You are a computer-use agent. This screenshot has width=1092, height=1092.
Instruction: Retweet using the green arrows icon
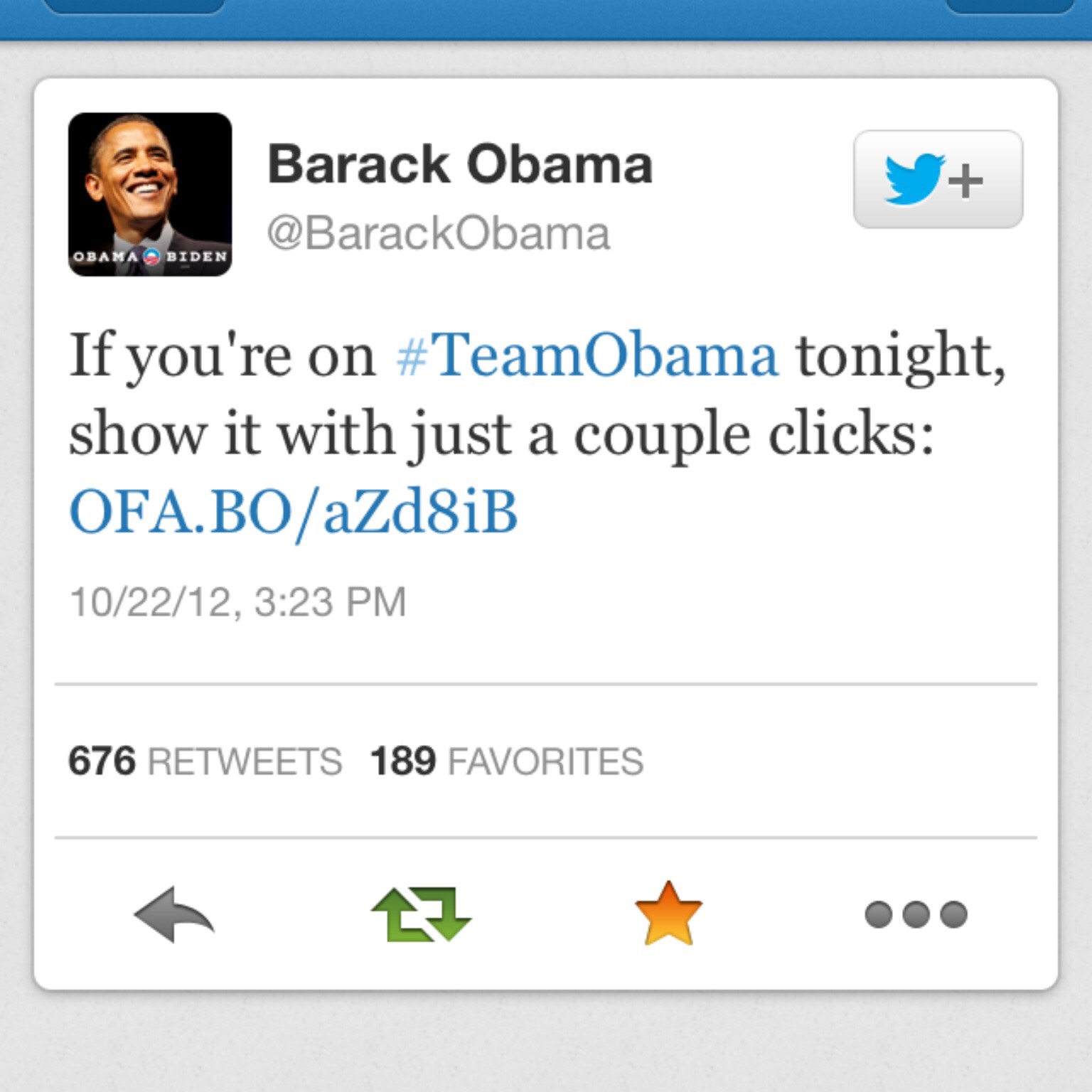[421, 914]
